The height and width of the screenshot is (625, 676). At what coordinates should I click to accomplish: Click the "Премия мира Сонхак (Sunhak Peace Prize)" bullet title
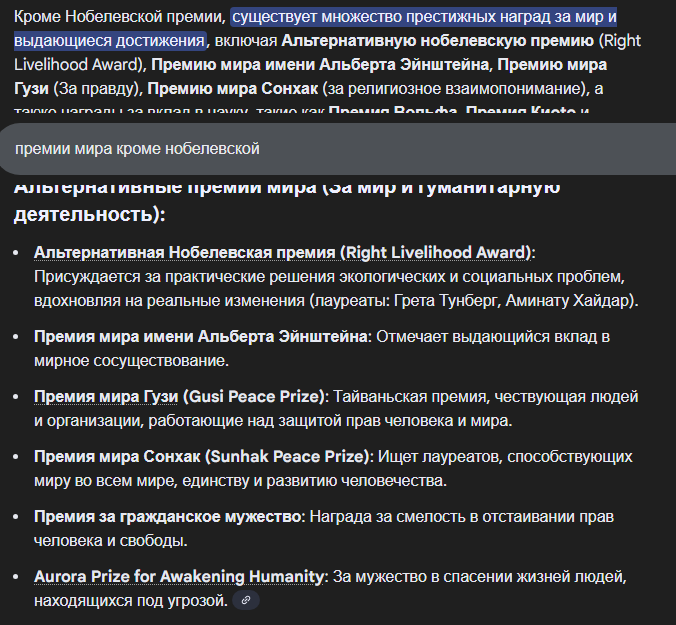[202, 457]
